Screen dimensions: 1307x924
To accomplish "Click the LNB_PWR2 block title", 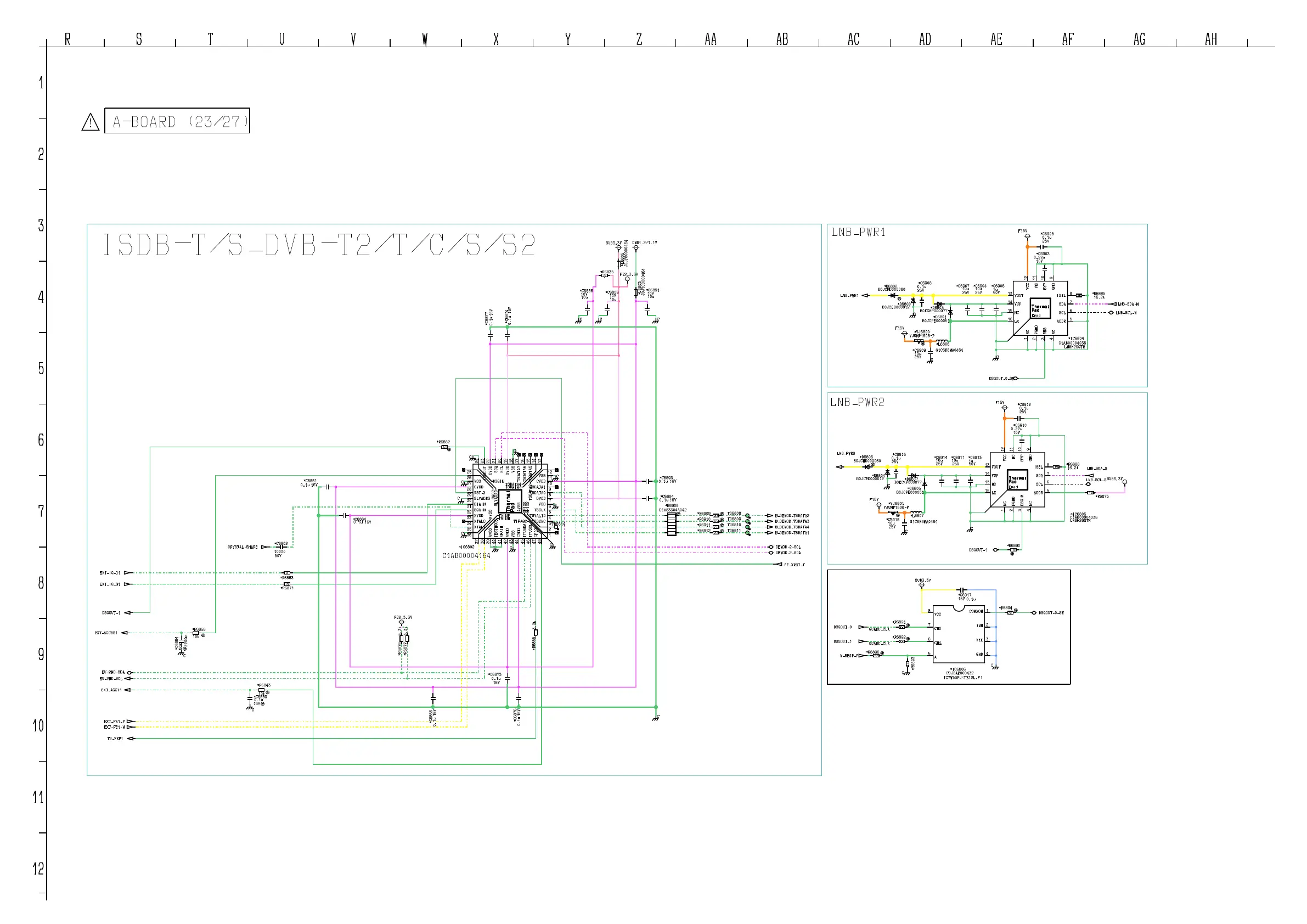I will tap(857, 403).
